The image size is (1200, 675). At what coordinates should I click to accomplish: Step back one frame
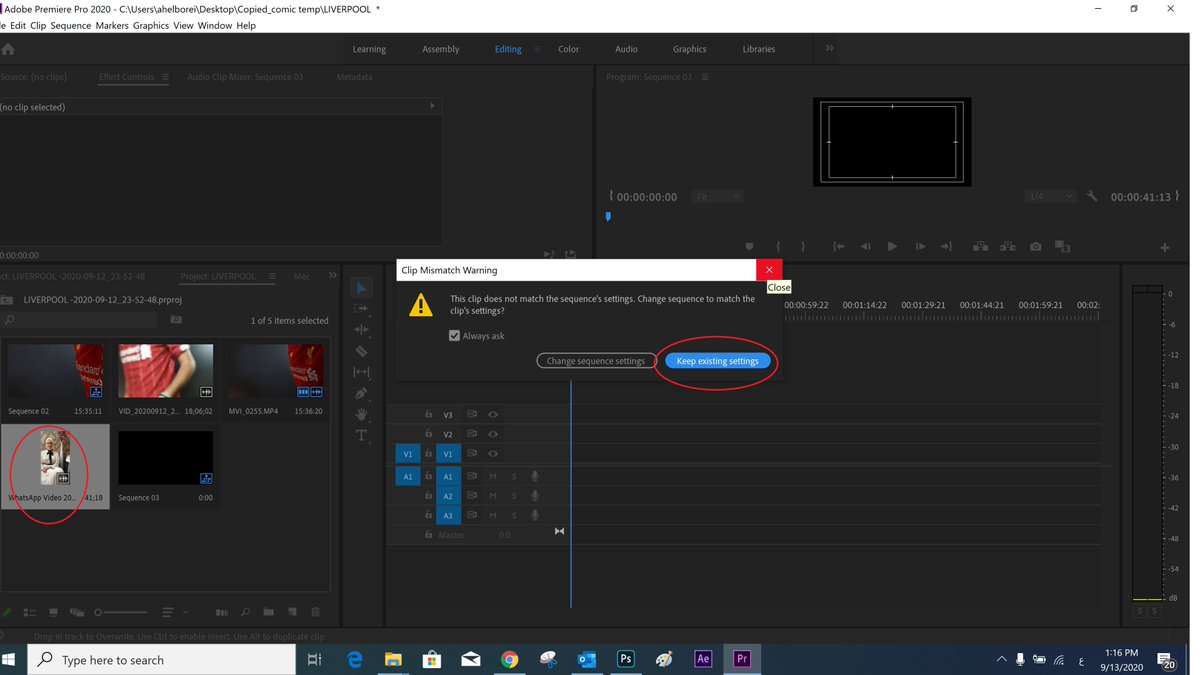point(865,247)
